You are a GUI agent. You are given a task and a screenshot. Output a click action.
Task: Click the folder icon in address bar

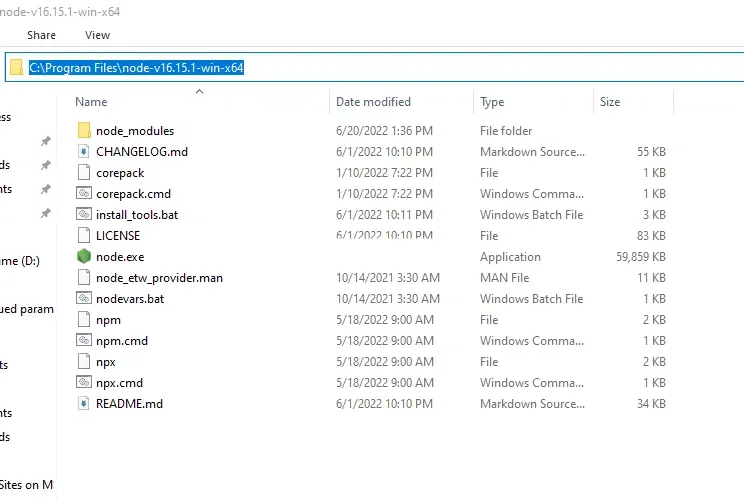click(17, 67)
